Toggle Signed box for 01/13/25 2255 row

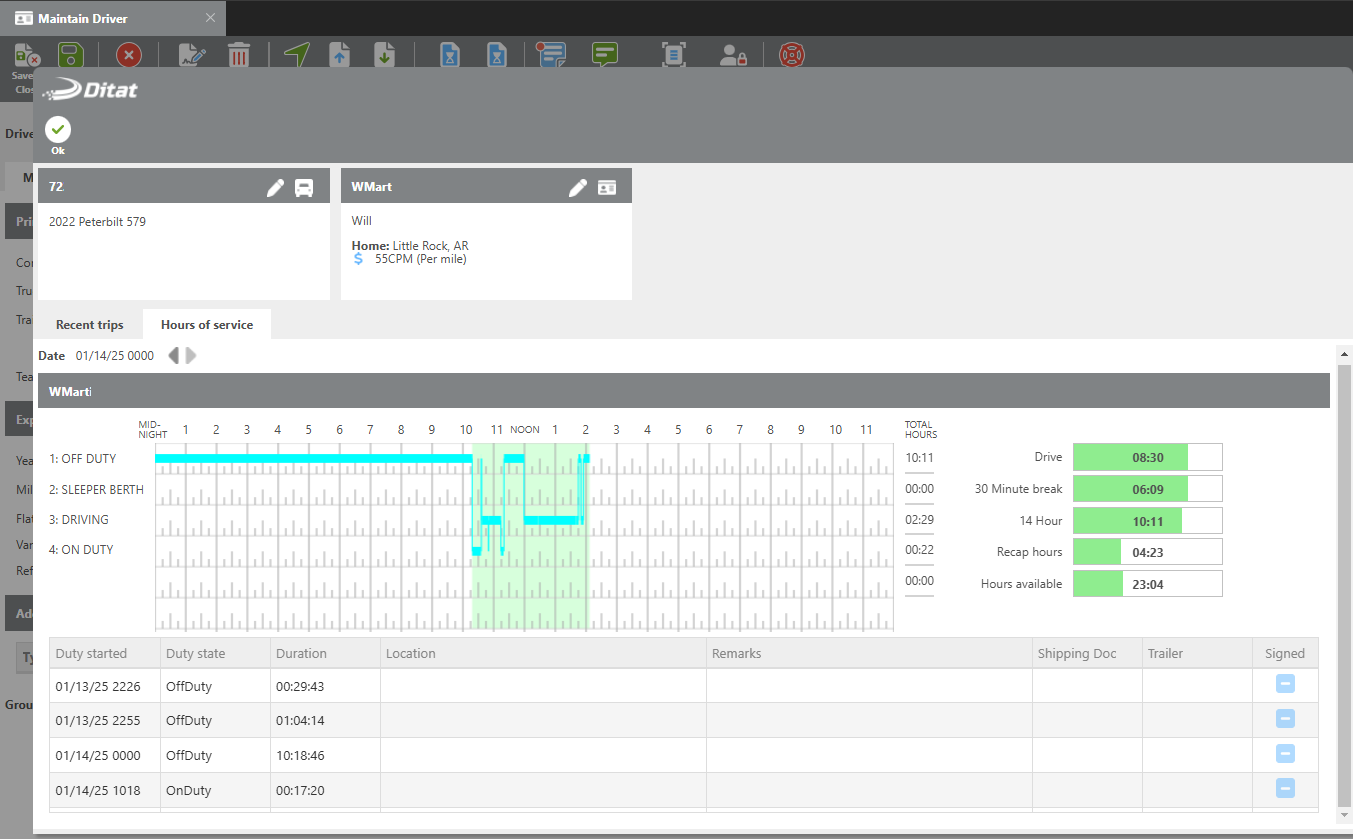[x=1285, y=719]
